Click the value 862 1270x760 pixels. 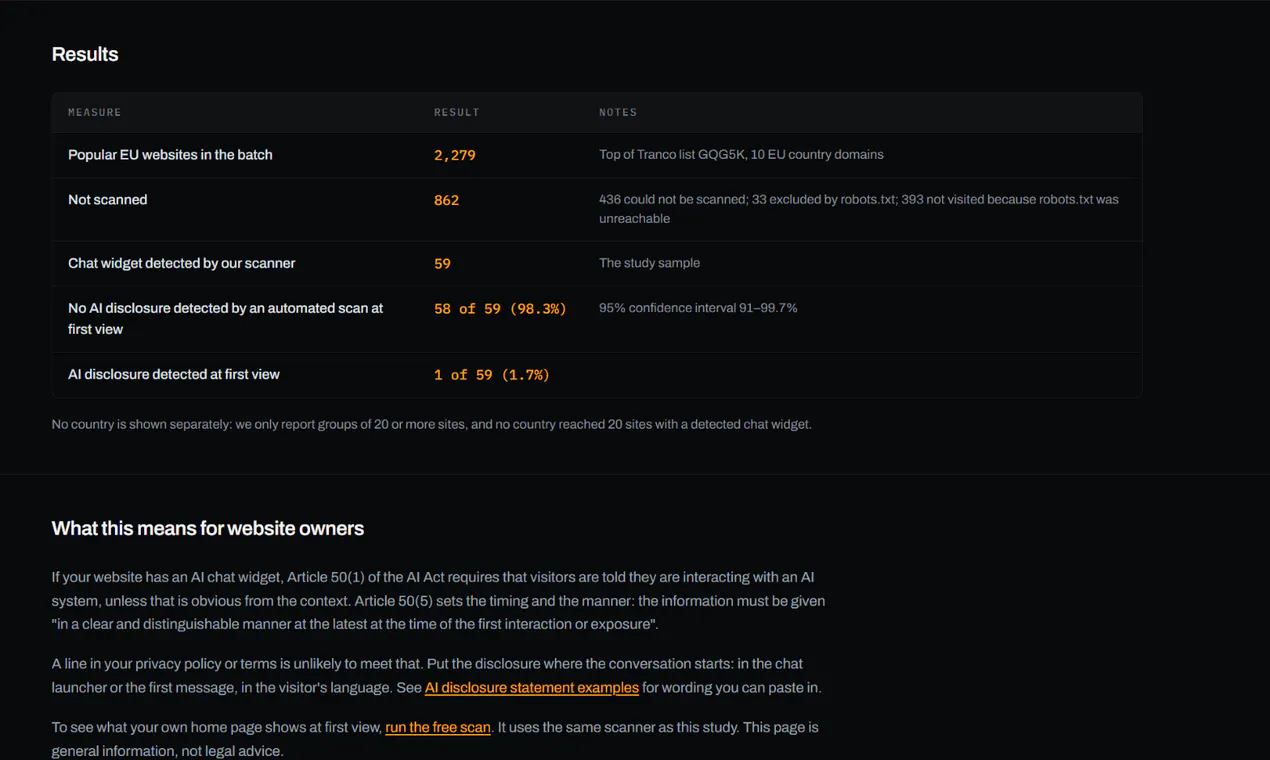(x=447, y=200)
